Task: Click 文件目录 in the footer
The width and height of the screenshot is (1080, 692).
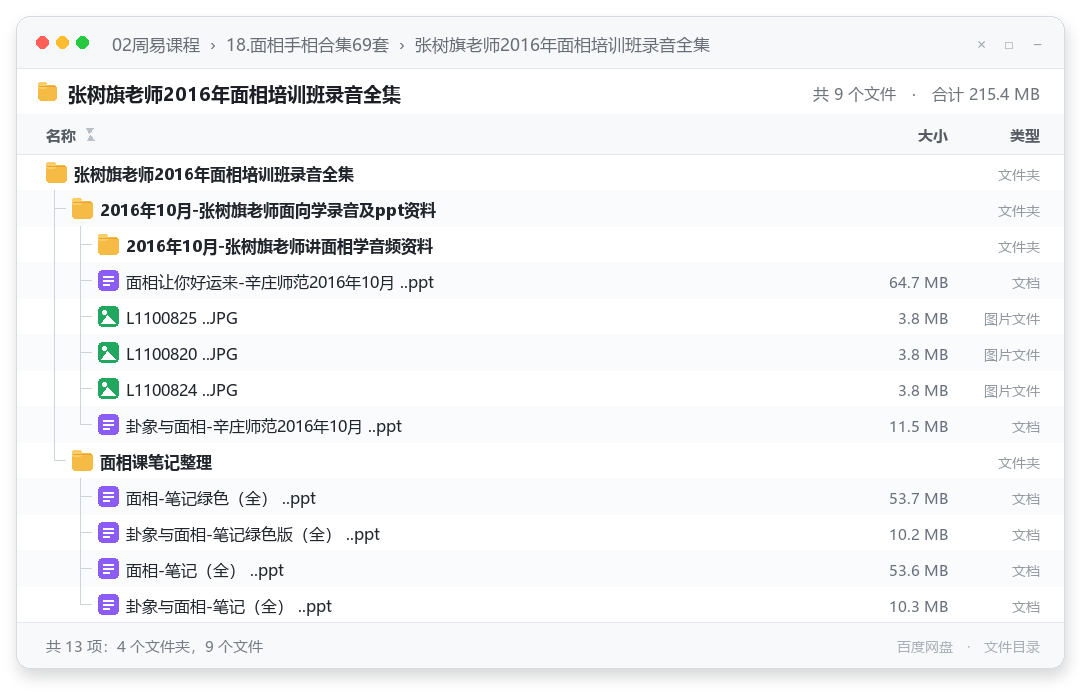Action: [1012, 647]
